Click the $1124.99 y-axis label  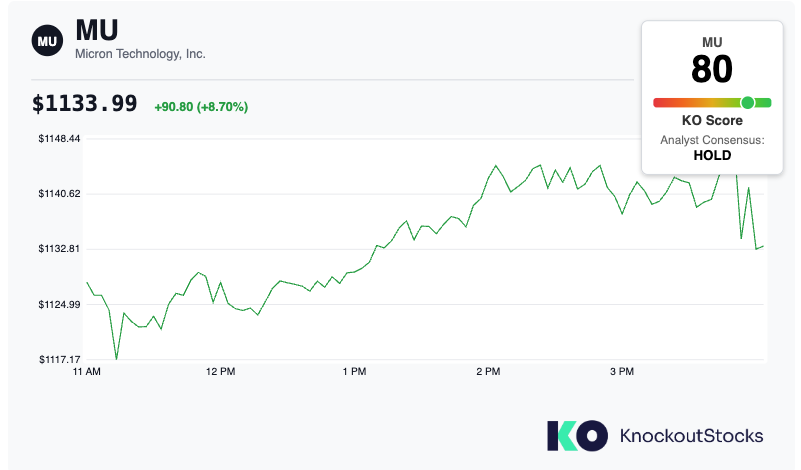[59, 304]
